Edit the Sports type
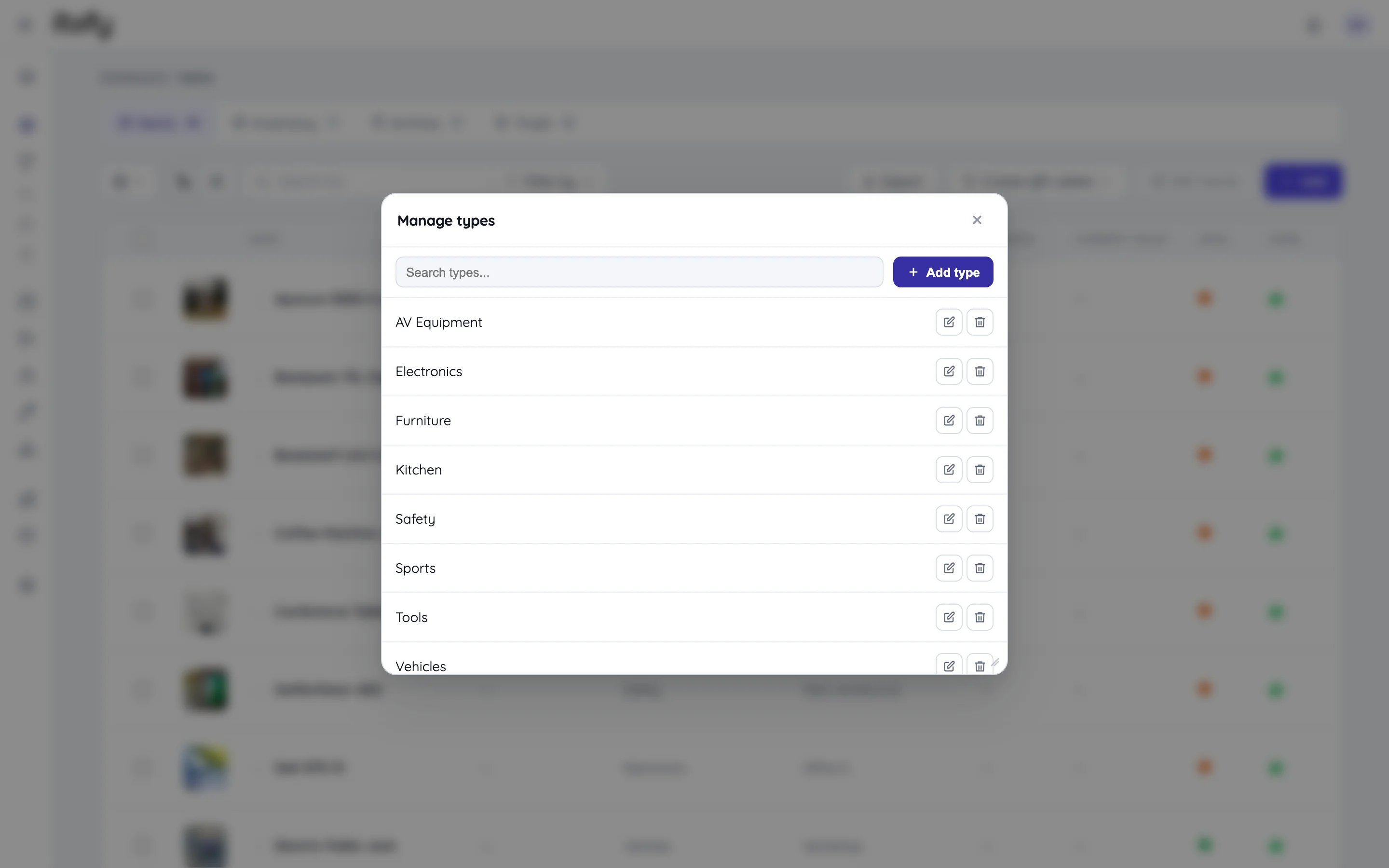 click(x=949, y=569)
